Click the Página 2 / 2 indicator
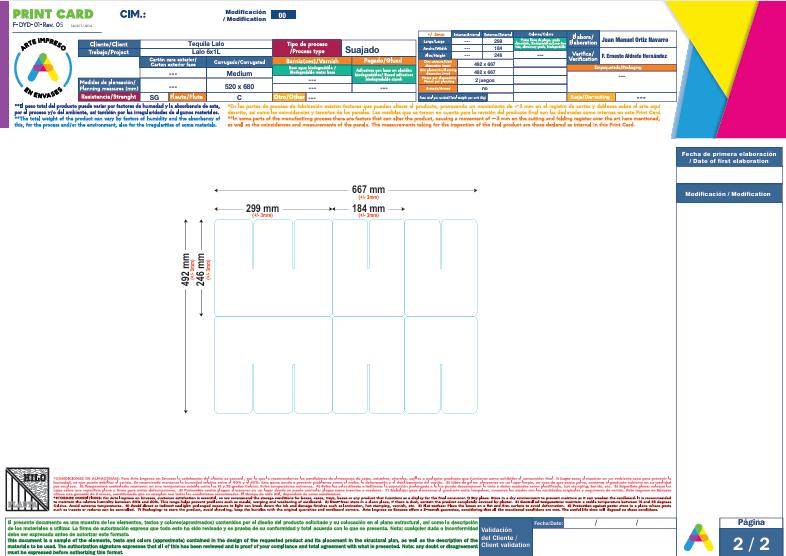 point(751,537)
